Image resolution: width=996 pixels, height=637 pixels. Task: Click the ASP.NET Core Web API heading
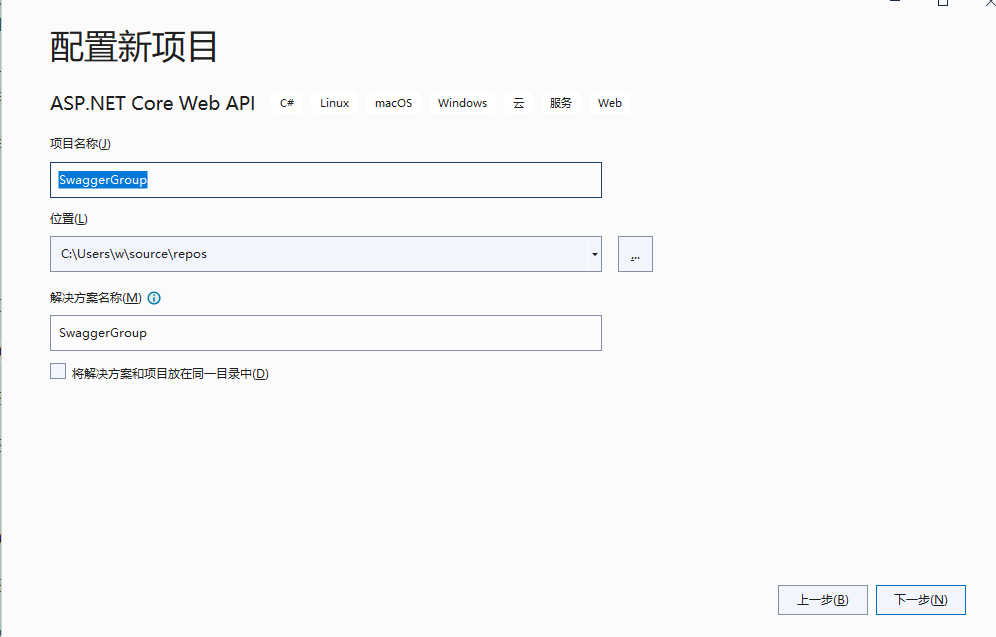pyautogui.click(x=152, y=103)
